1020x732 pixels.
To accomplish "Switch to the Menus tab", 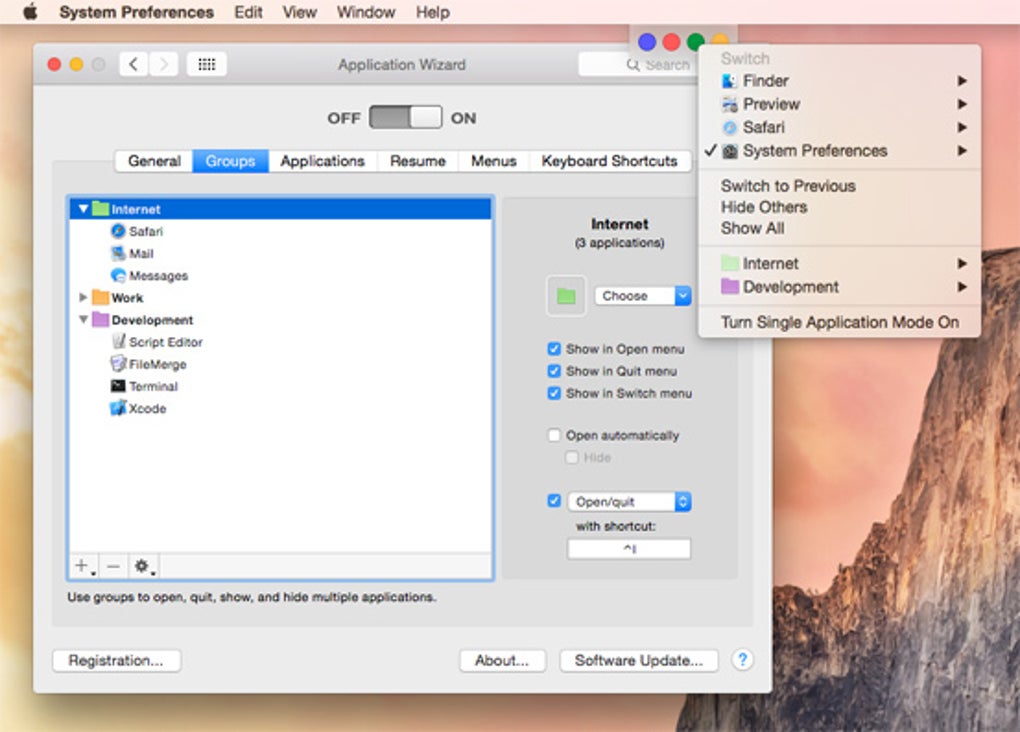I will click(494, 161).
